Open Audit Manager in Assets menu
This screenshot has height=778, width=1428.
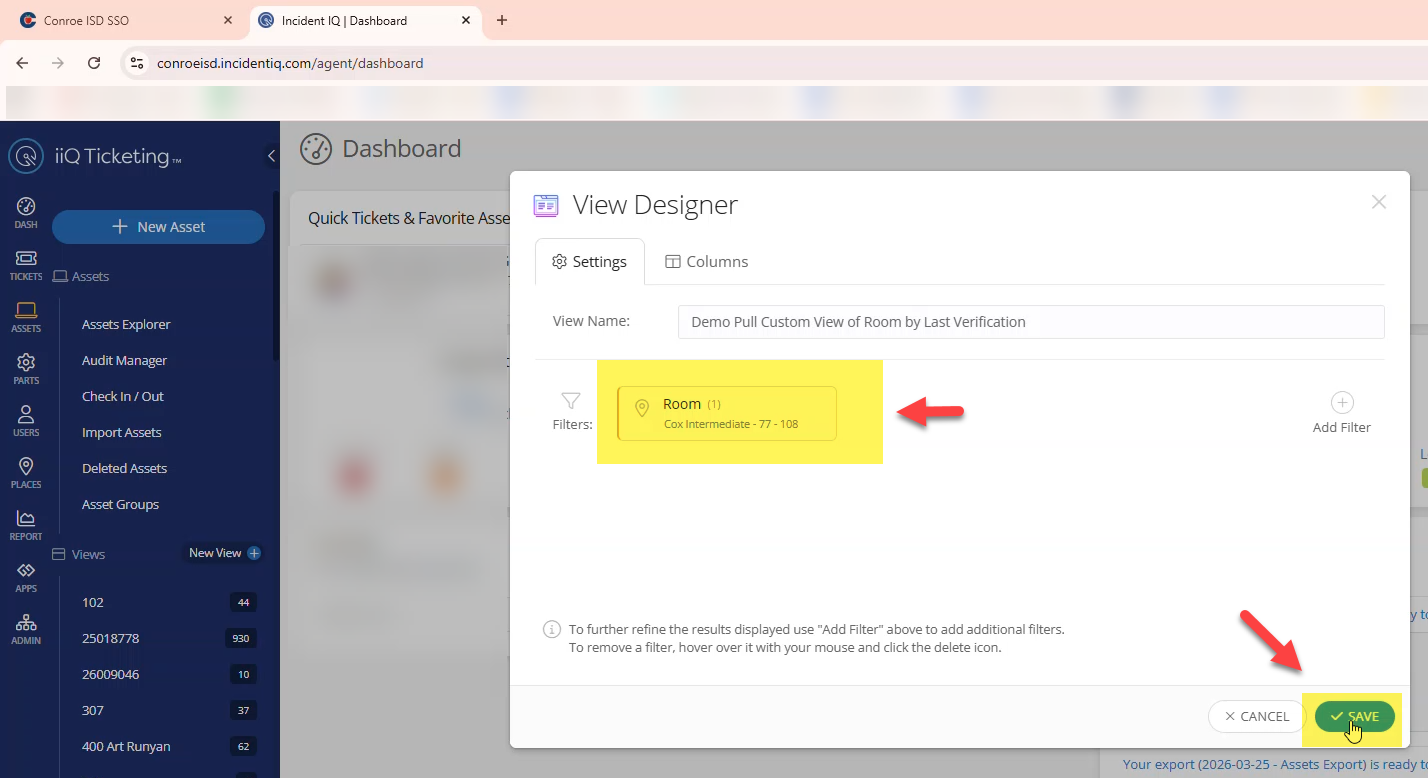pos(124,360)
